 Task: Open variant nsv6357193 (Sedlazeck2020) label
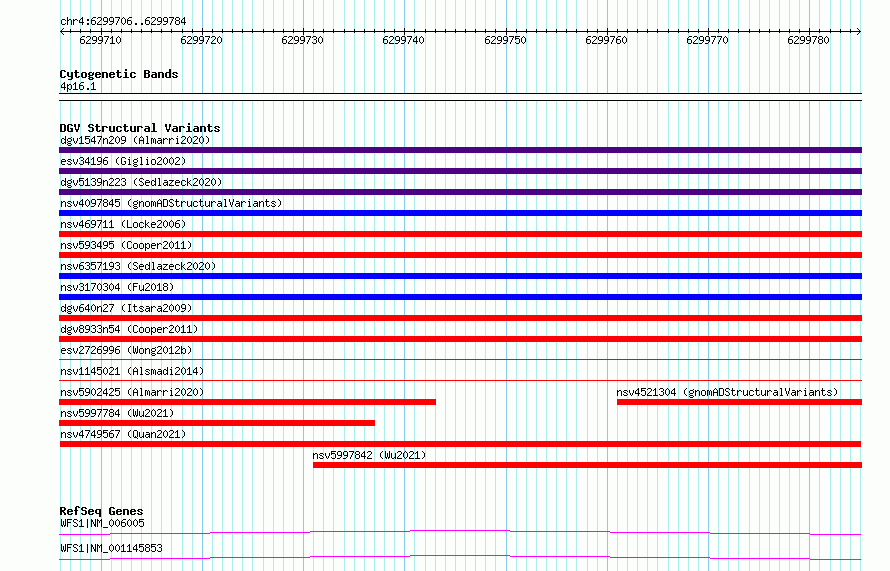point(138,266)
